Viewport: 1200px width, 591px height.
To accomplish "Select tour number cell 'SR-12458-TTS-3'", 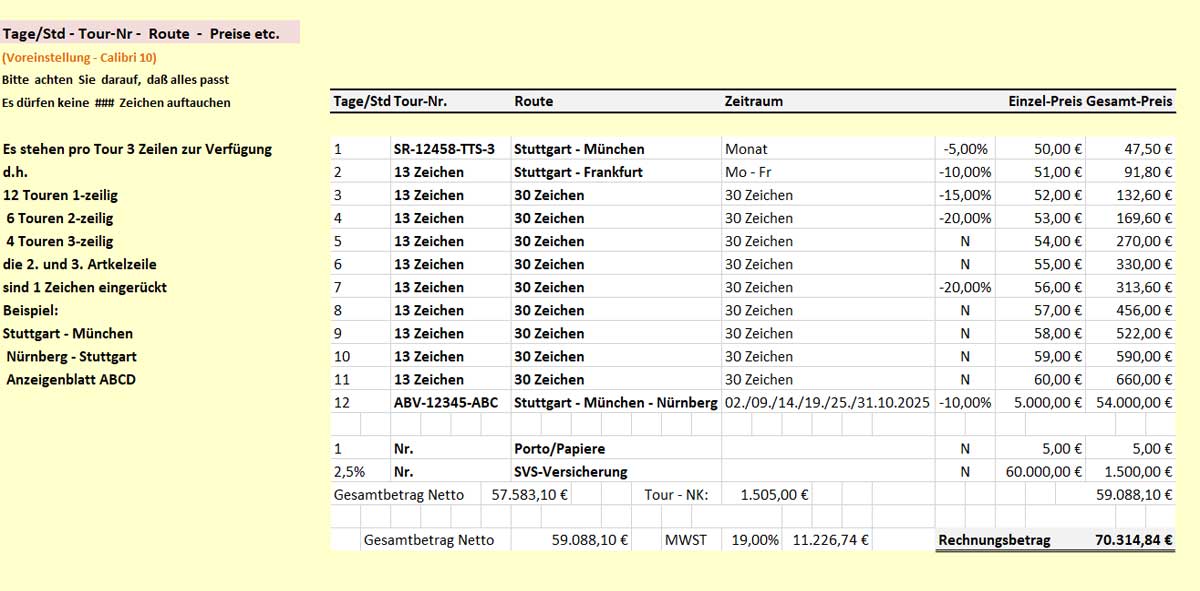I will tap(444, 149).
